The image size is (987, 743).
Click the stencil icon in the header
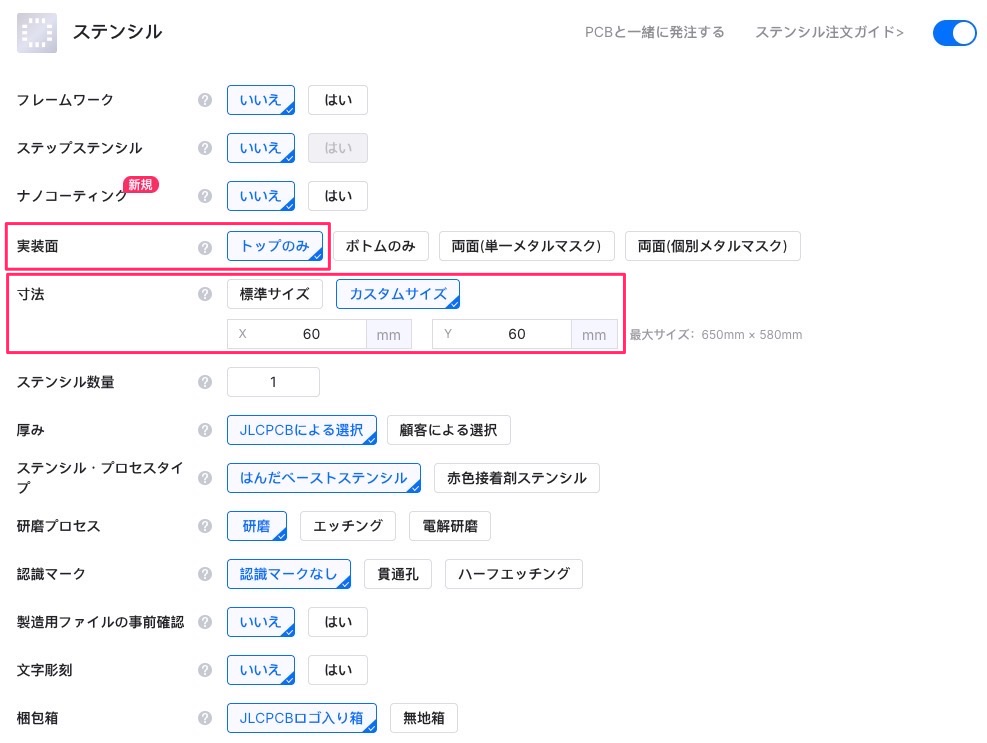[37, 33]
